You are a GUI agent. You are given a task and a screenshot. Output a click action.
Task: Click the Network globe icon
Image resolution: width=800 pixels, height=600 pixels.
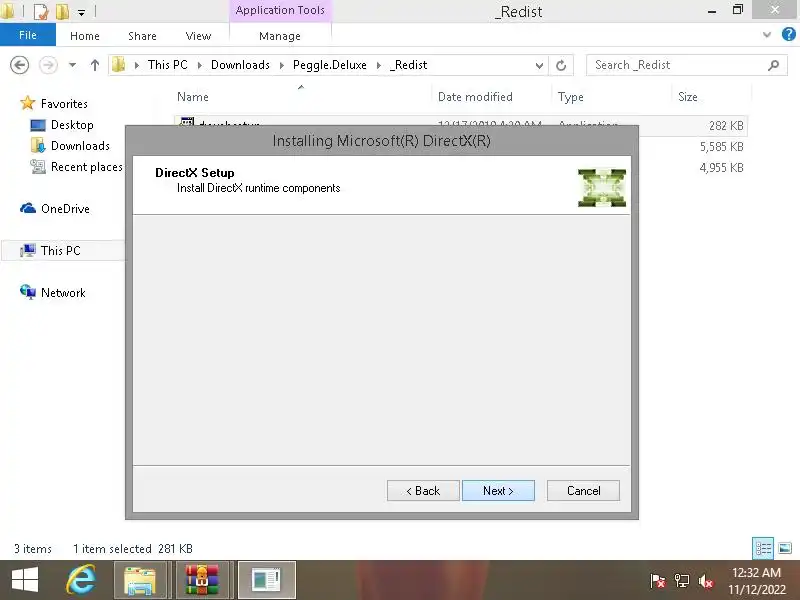coord(28,292)
